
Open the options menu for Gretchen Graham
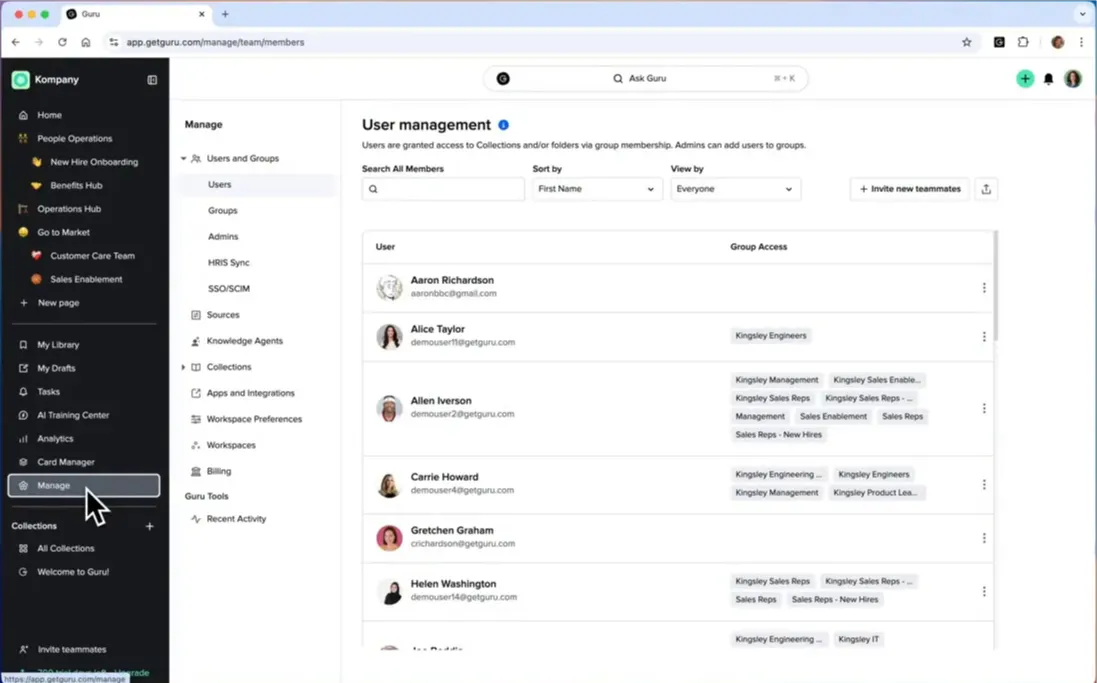pos(984,537)
